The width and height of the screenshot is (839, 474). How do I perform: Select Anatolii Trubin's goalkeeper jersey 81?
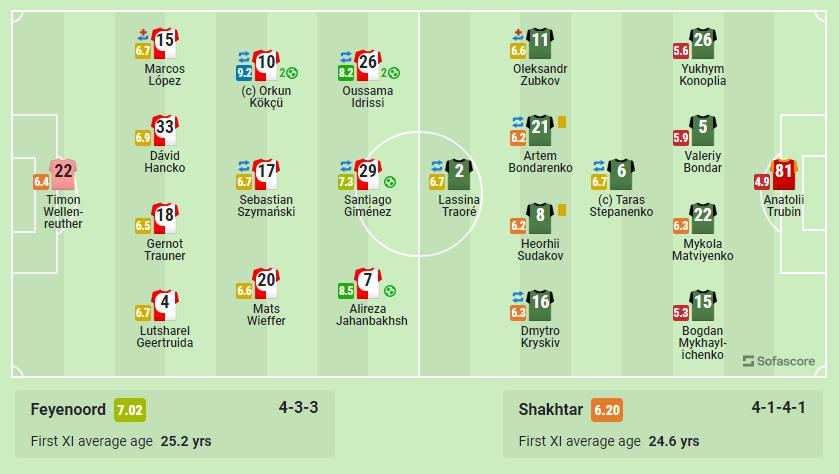(x=783, y=173)
